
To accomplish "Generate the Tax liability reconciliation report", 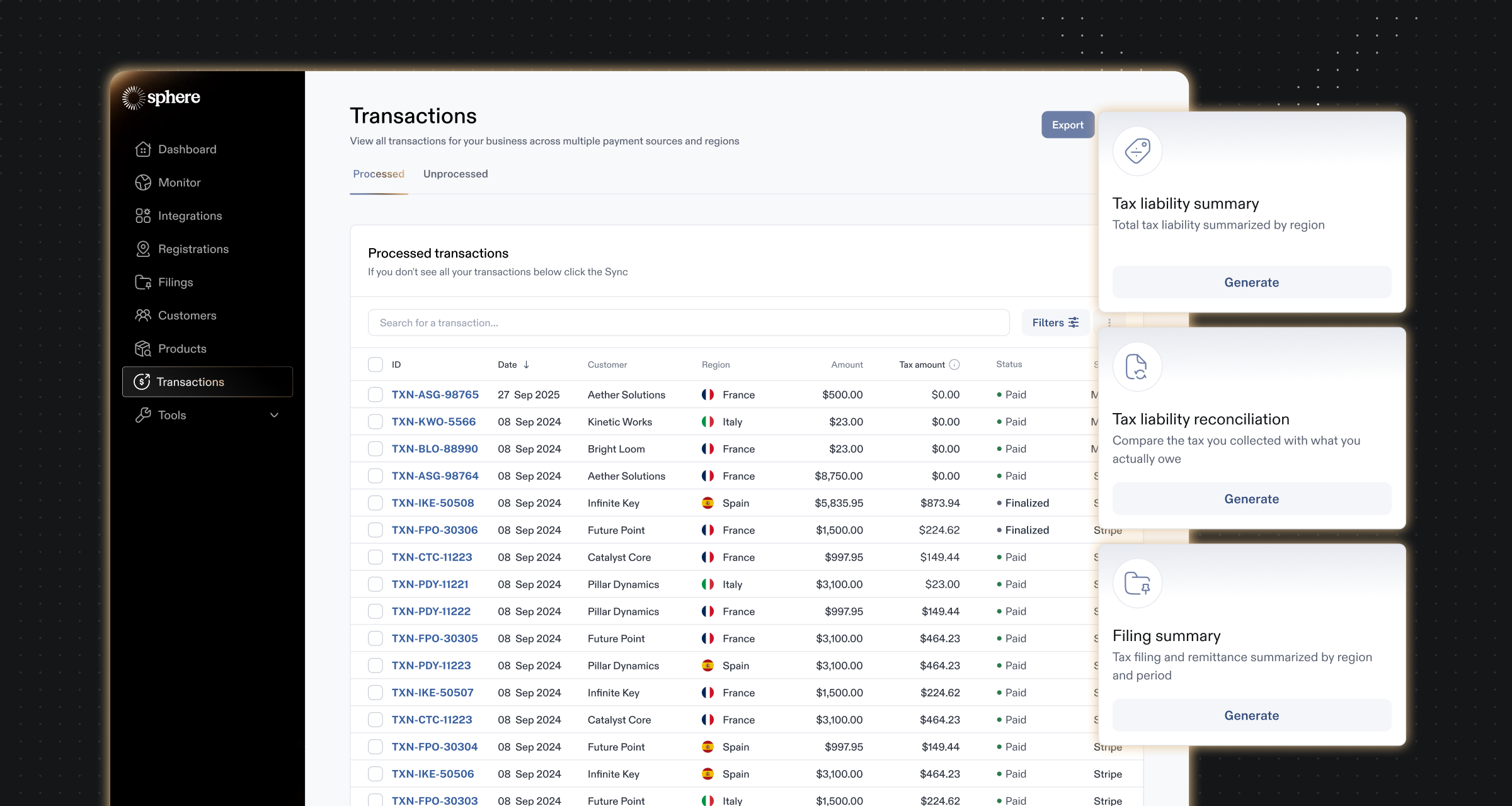I will (1251, 499).
